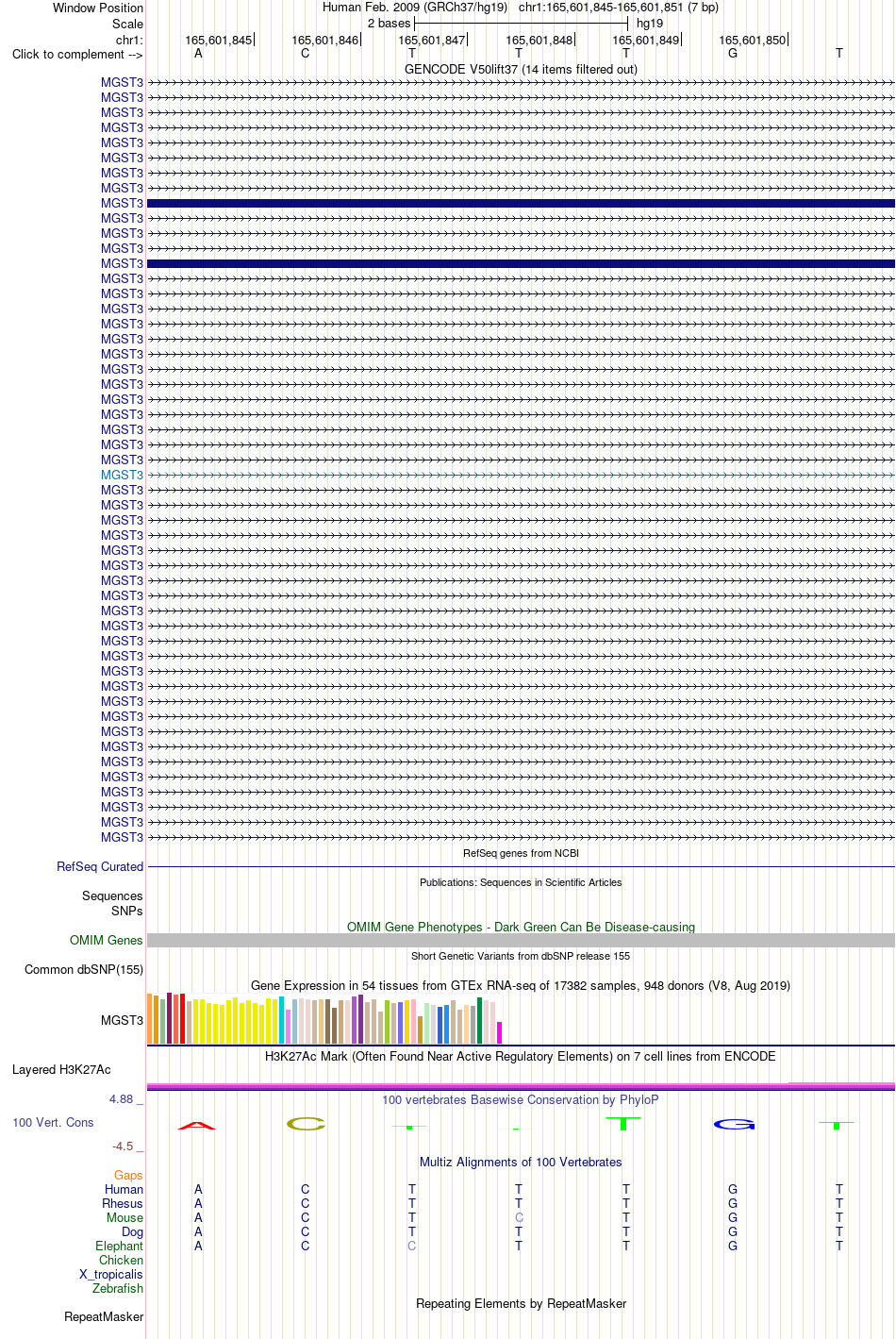Viewport: 896px width, 1339px height.
Task: Click the 'Human Feb. 2009 (GRCh37/hg19)' header text
Action: coord(415,7)
